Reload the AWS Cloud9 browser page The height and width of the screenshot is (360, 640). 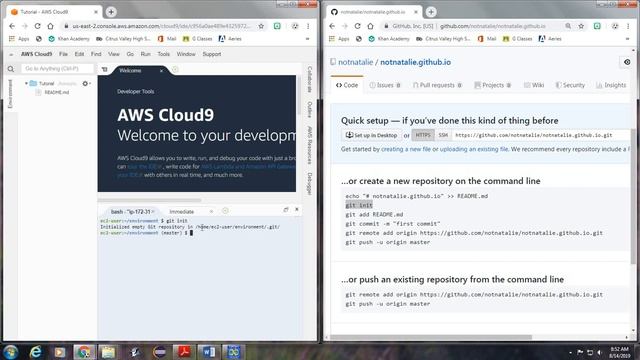(38, 26)
